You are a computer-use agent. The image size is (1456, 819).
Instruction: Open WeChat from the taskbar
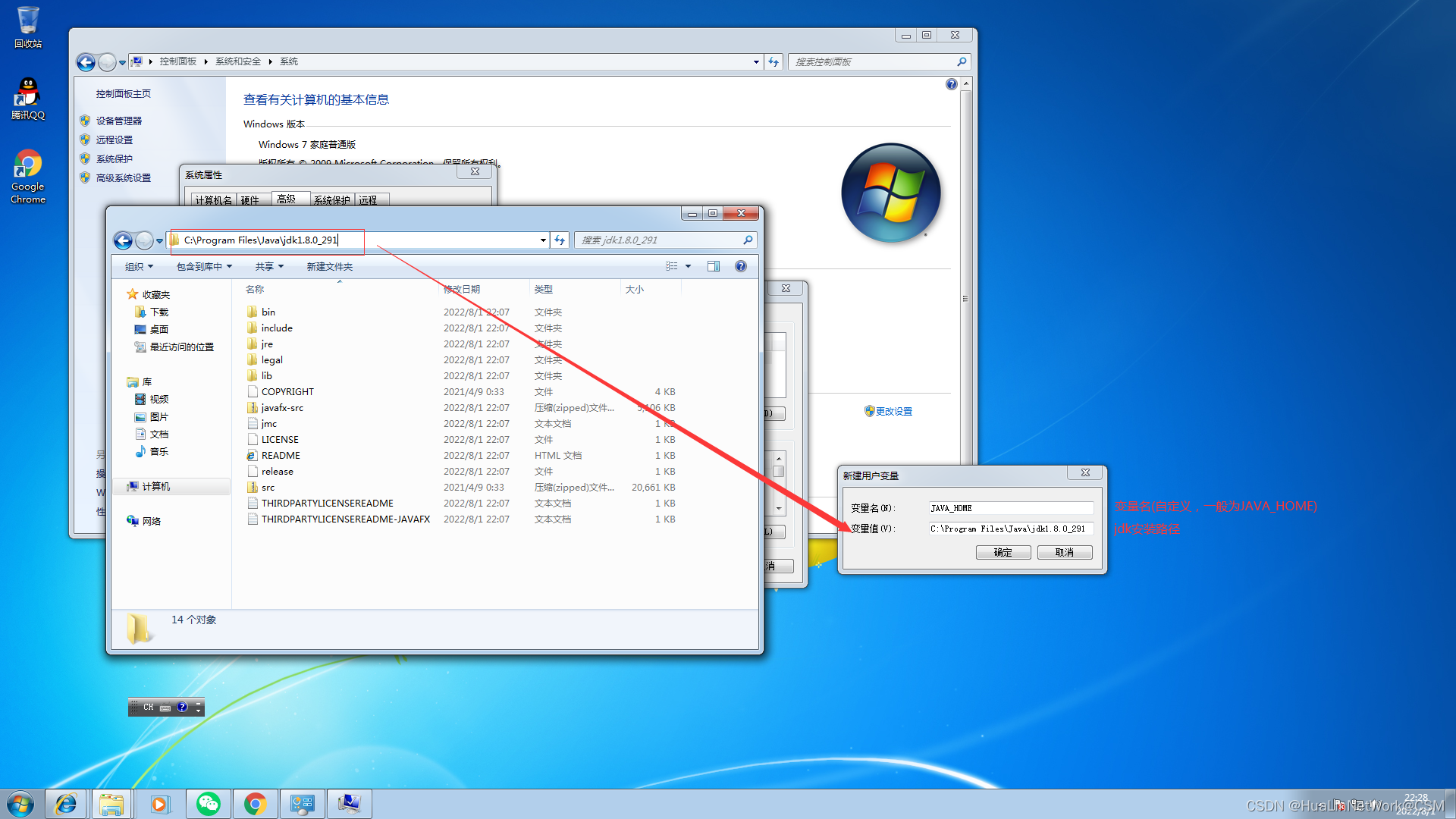click(208, 804)
